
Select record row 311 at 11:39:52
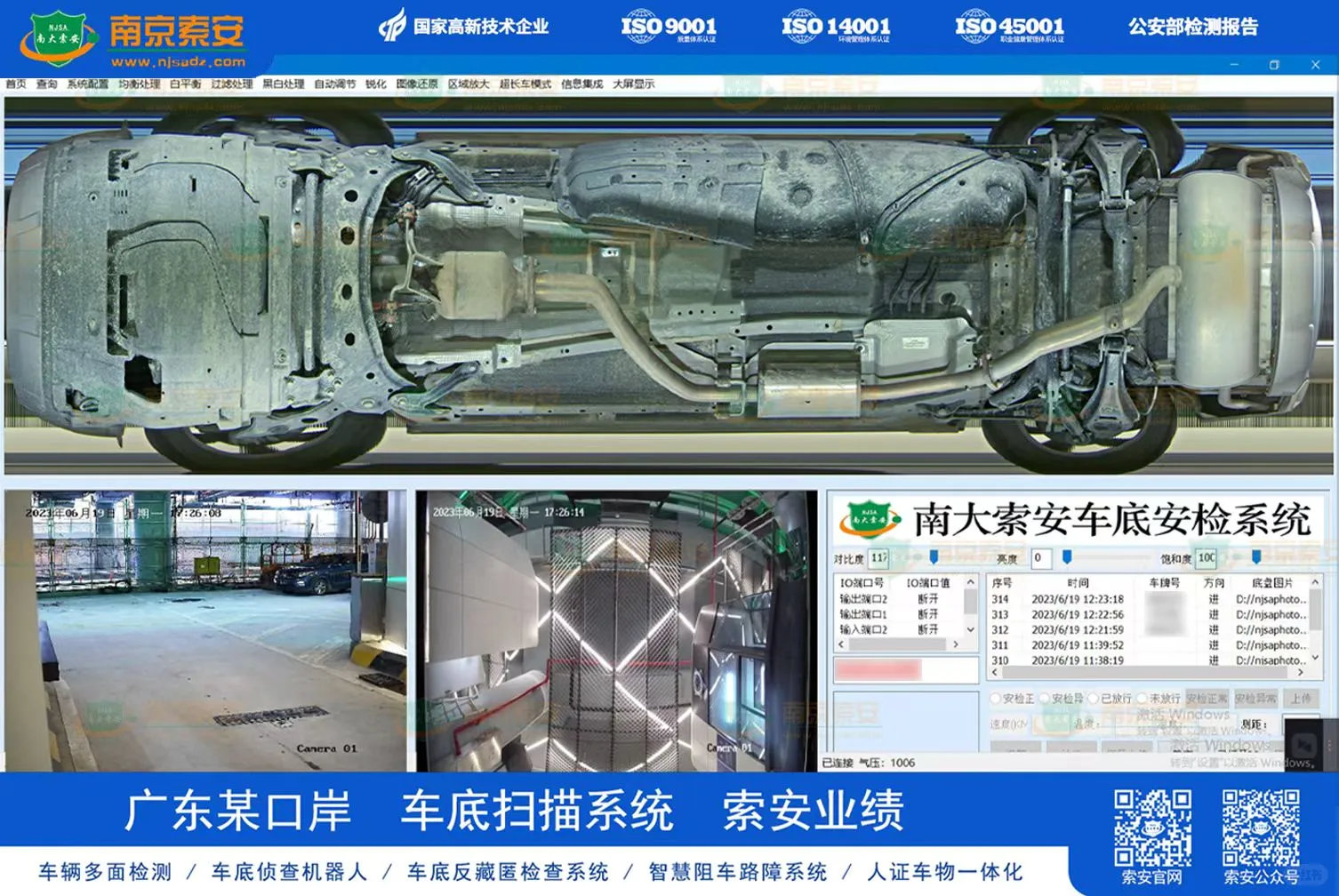[x=1149, y=645]
